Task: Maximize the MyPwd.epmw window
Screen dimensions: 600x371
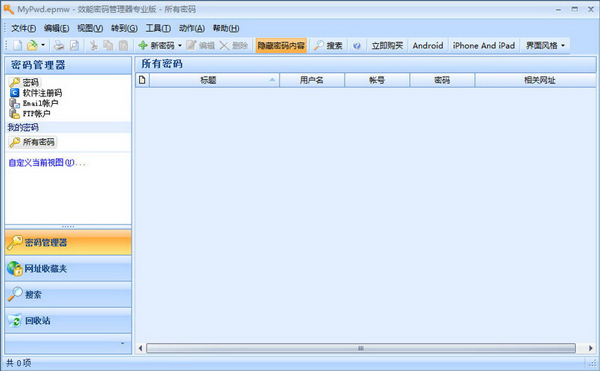Action: tap(574, 9)
